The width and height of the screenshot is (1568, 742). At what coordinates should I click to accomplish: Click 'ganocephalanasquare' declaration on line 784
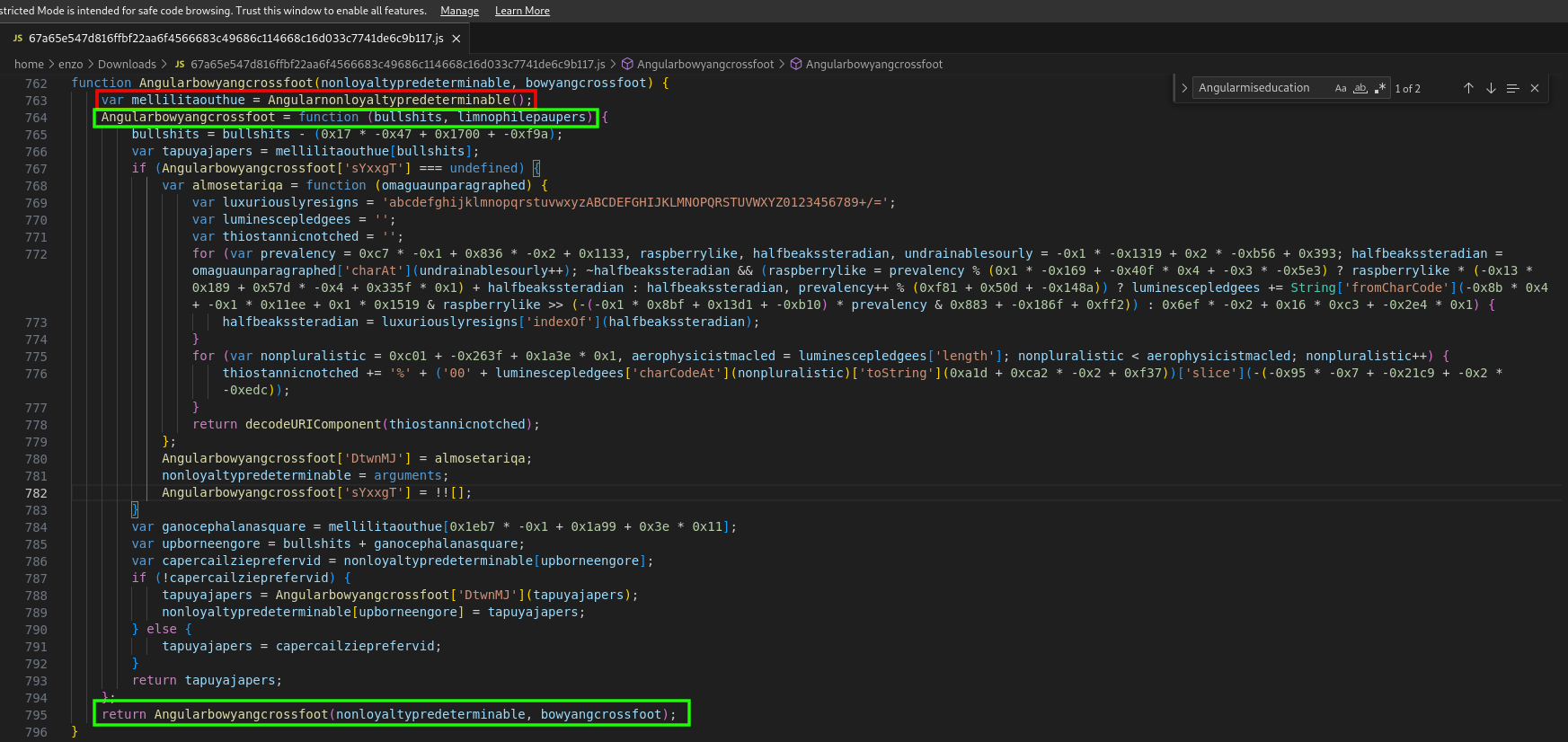click(234, 526)
